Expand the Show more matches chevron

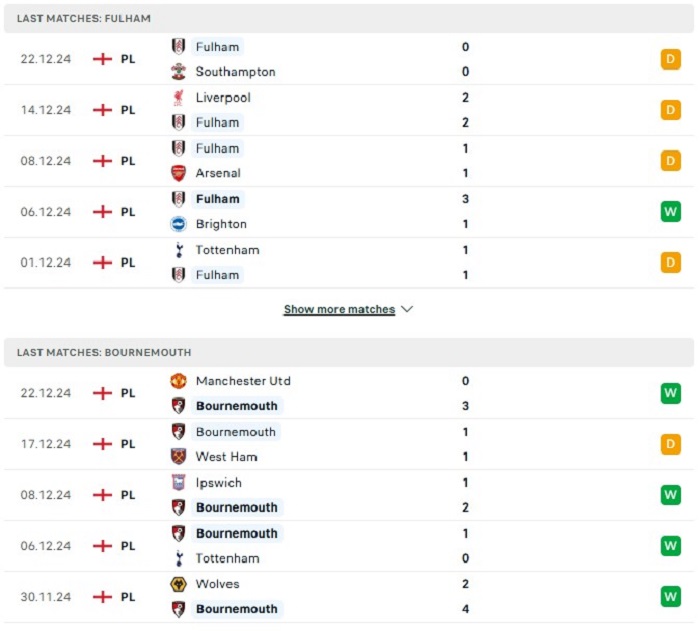407,309
